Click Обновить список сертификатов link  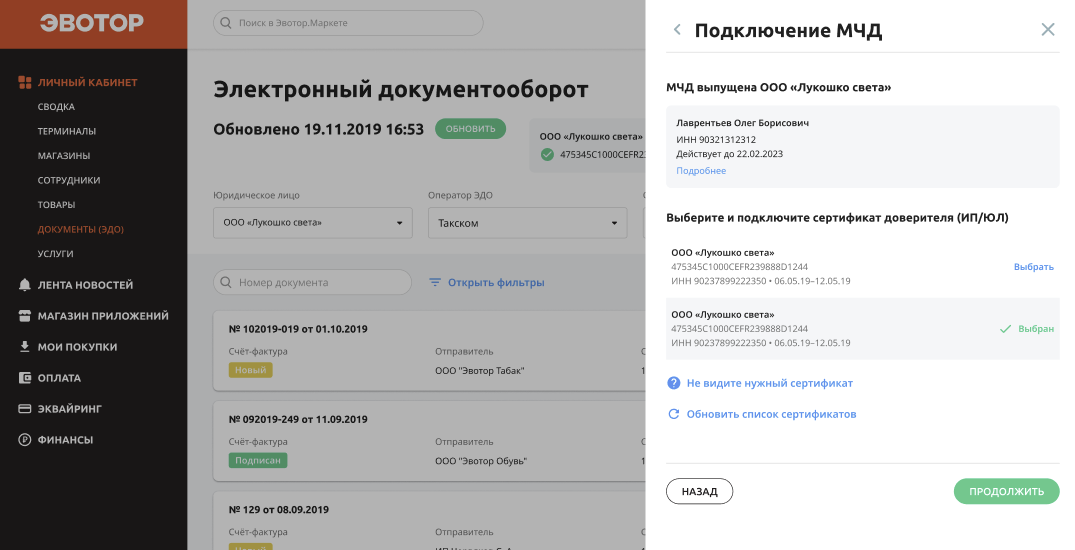771,414
